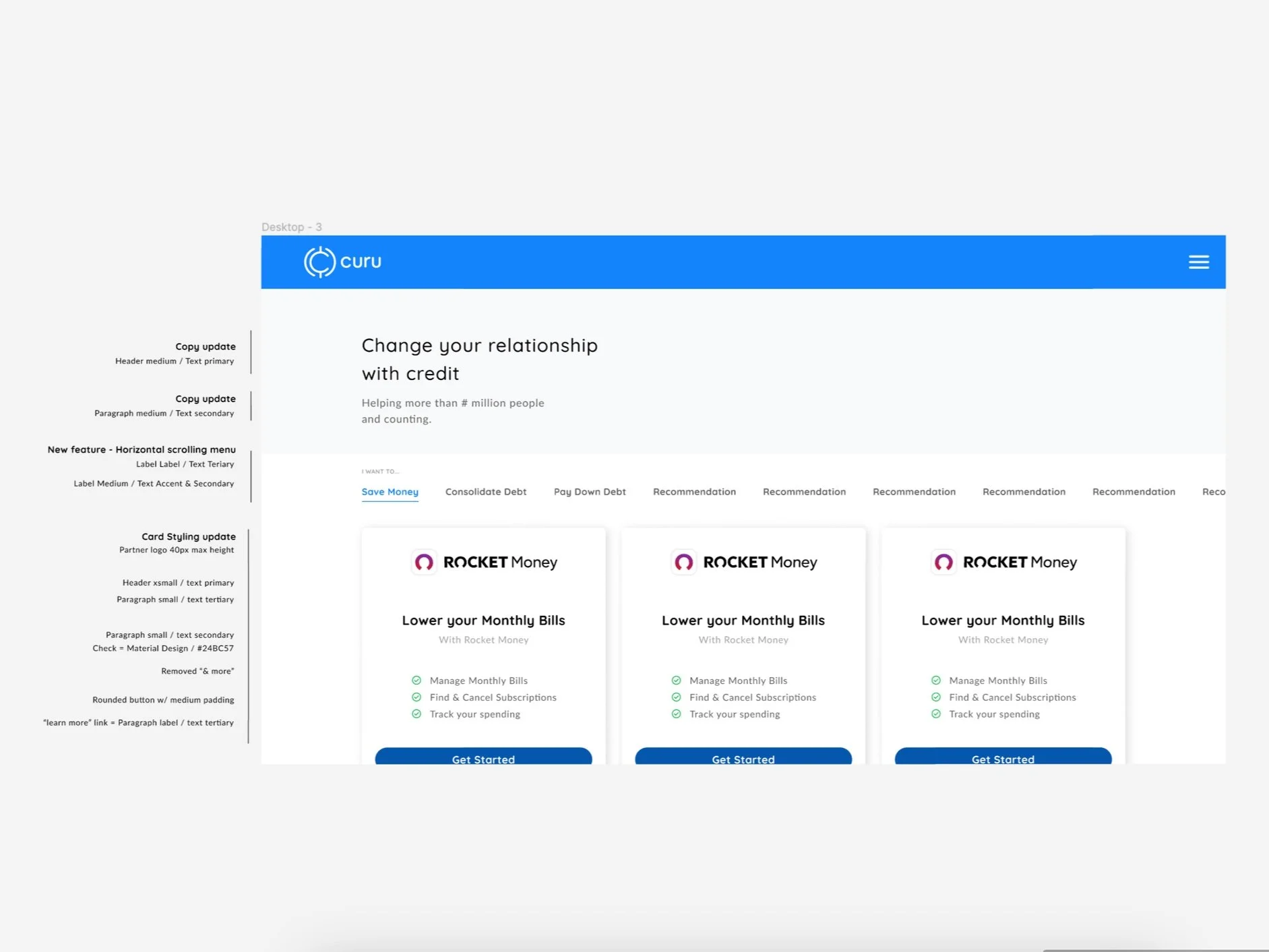Click check icon beside 'Find & Cancel Subscriptions' in middle card
This screenshot has height=952, width=1269.
676,697
